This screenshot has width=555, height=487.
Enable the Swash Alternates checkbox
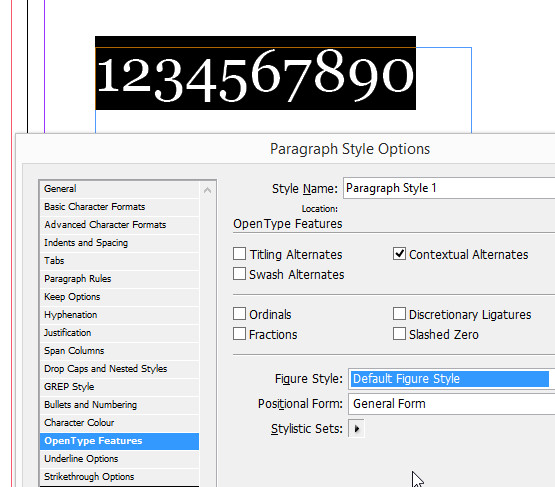(240, 274)
